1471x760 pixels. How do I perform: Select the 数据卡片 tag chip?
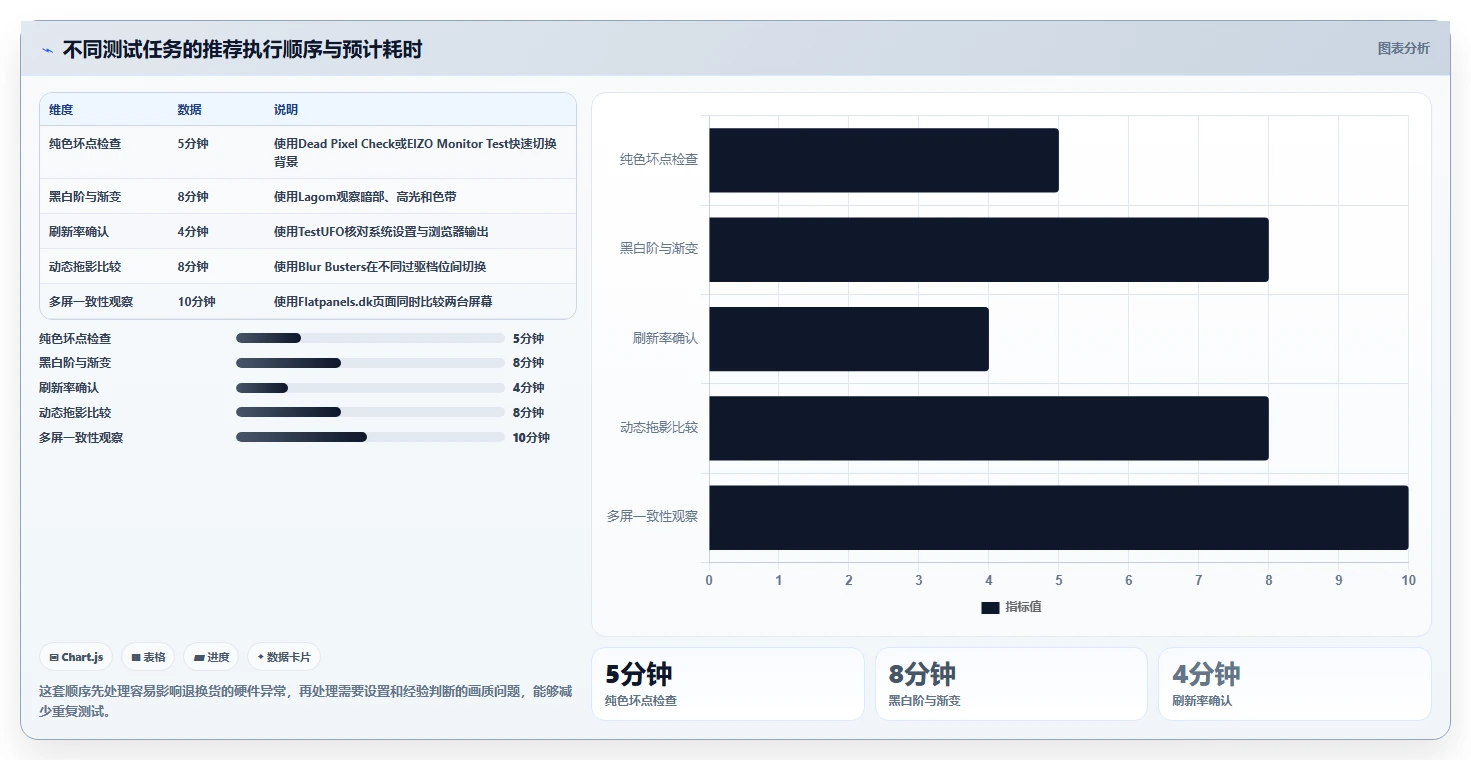(x=284, y=657)
